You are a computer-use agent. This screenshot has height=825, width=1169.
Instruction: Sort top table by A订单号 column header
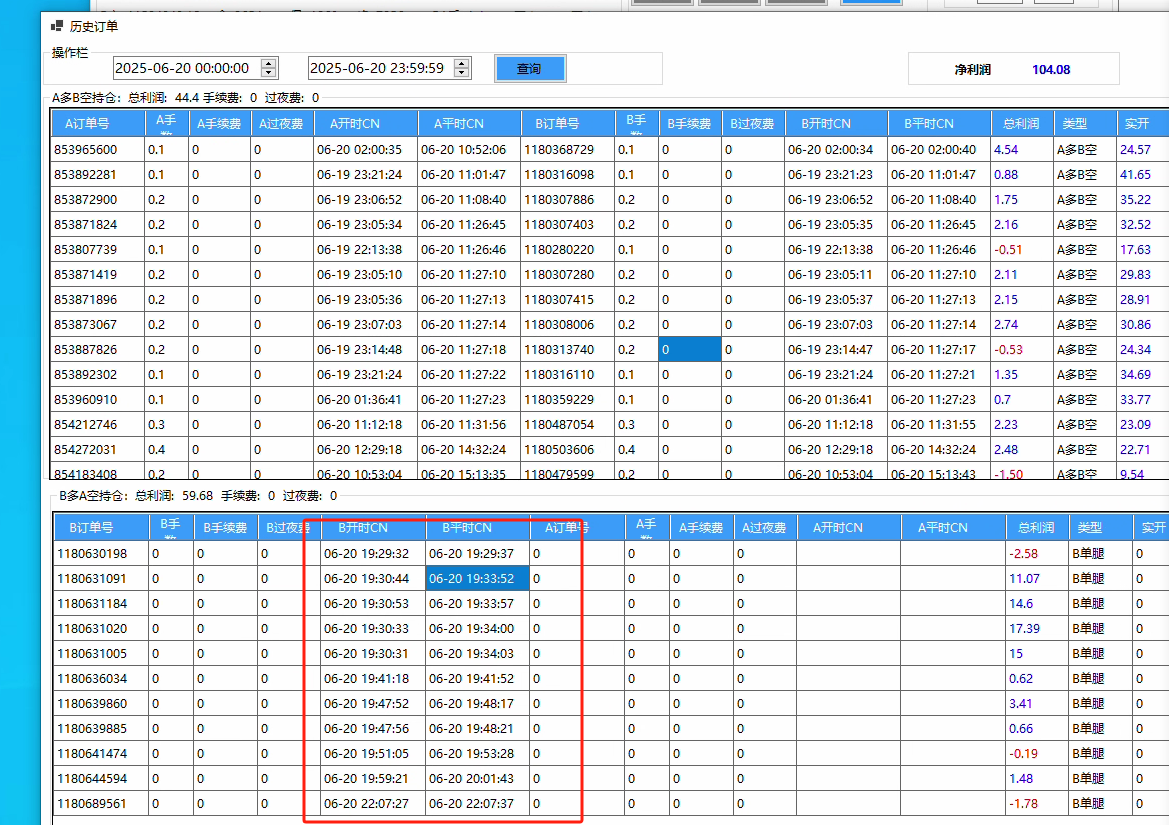coord(87,124)
